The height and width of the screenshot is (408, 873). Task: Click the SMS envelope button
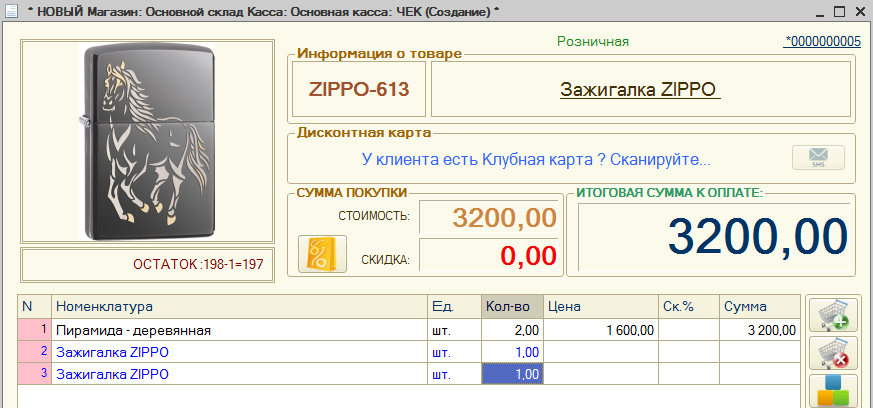click(818, 158)
